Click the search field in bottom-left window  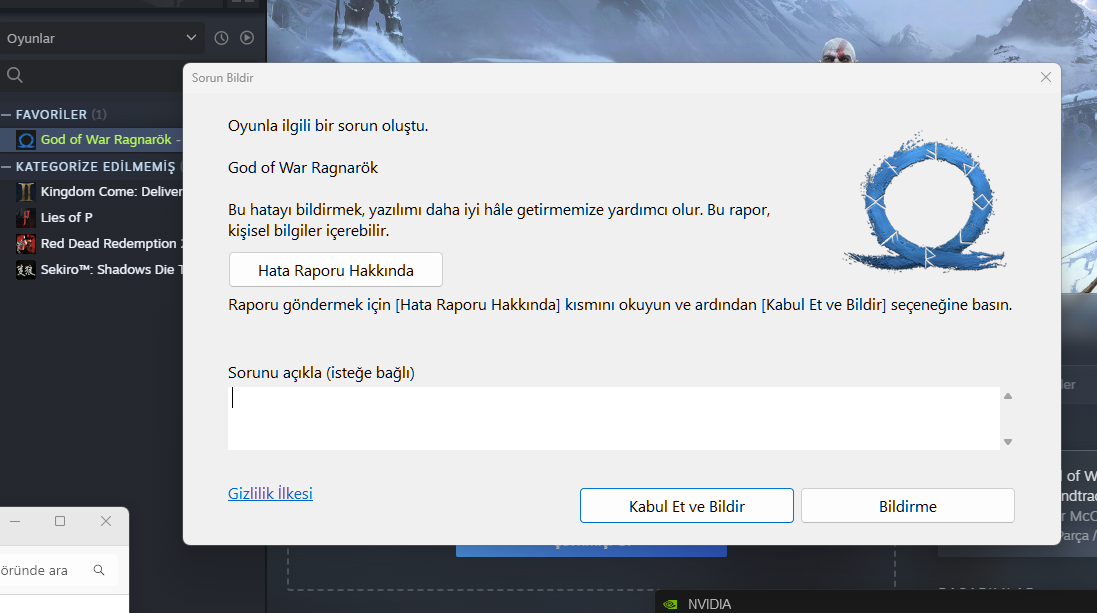tap(58, 570)
